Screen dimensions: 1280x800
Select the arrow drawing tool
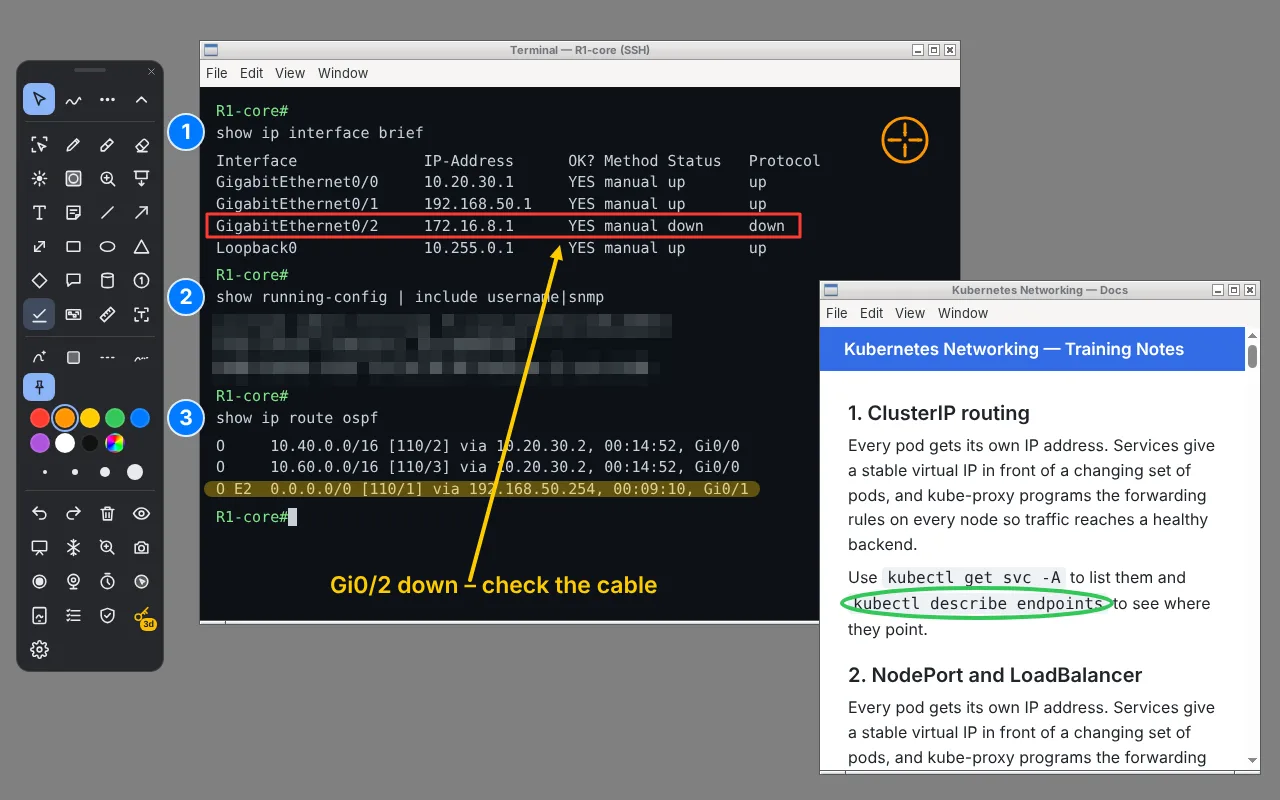coord(141,213)
